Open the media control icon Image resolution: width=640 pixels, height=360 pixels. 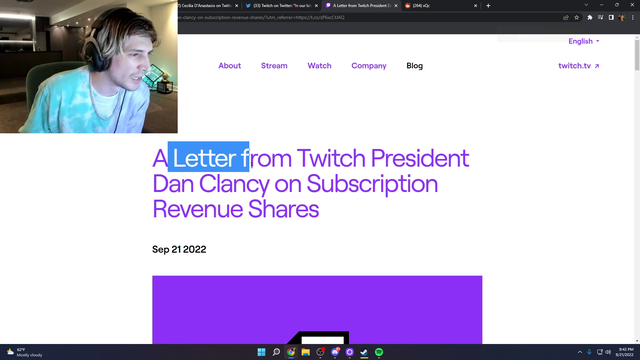[600, 18]
